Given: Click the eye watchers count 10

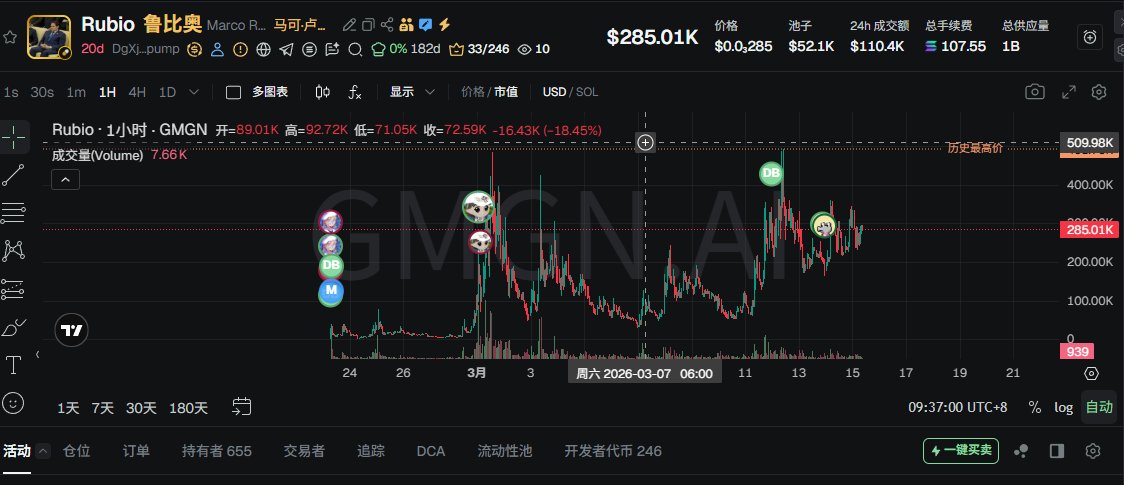Looking at the screenshot, I should (x=533, y=49).
